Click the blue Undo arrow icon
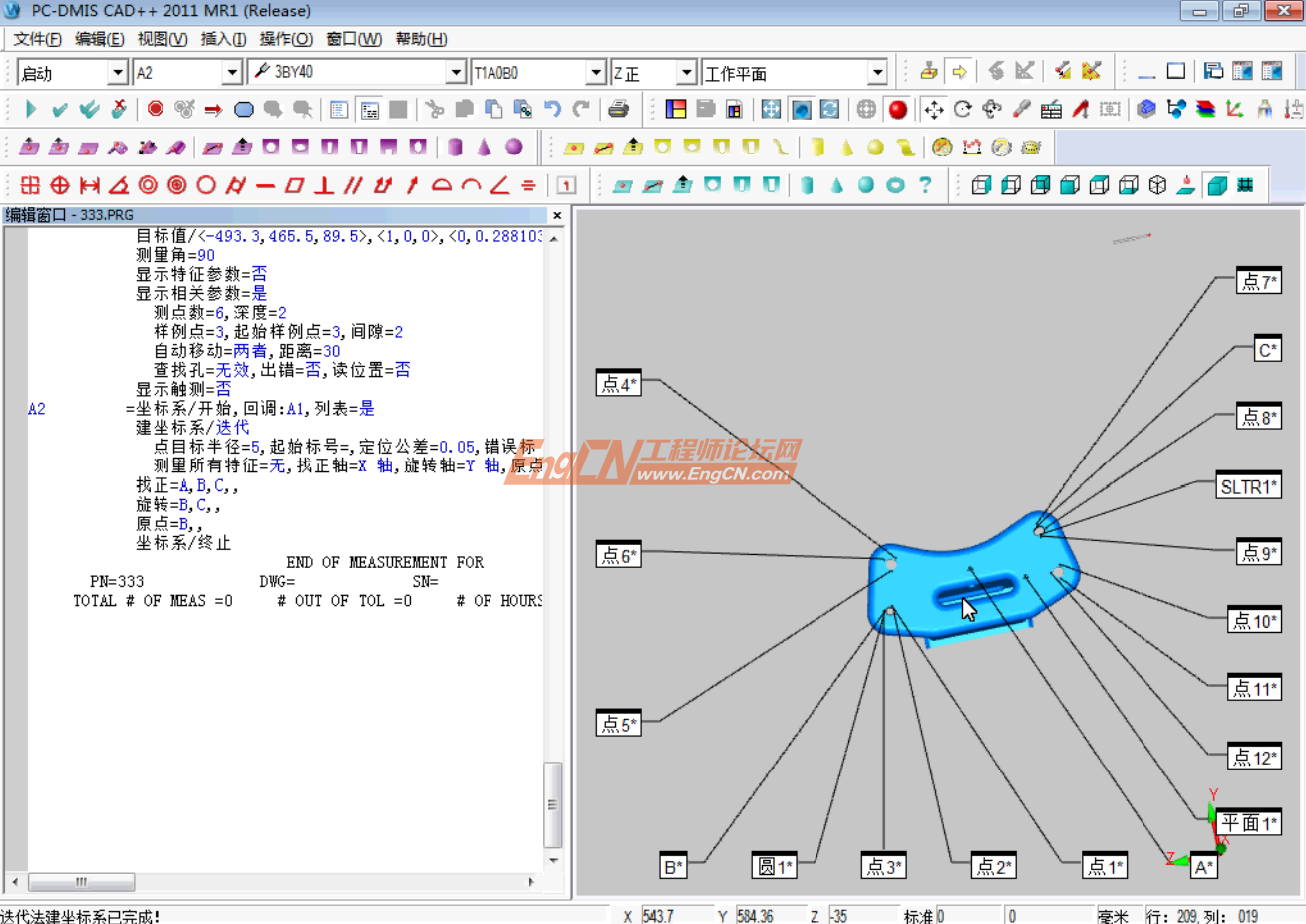Screen dimensions: 1306x924 [552, 109]
